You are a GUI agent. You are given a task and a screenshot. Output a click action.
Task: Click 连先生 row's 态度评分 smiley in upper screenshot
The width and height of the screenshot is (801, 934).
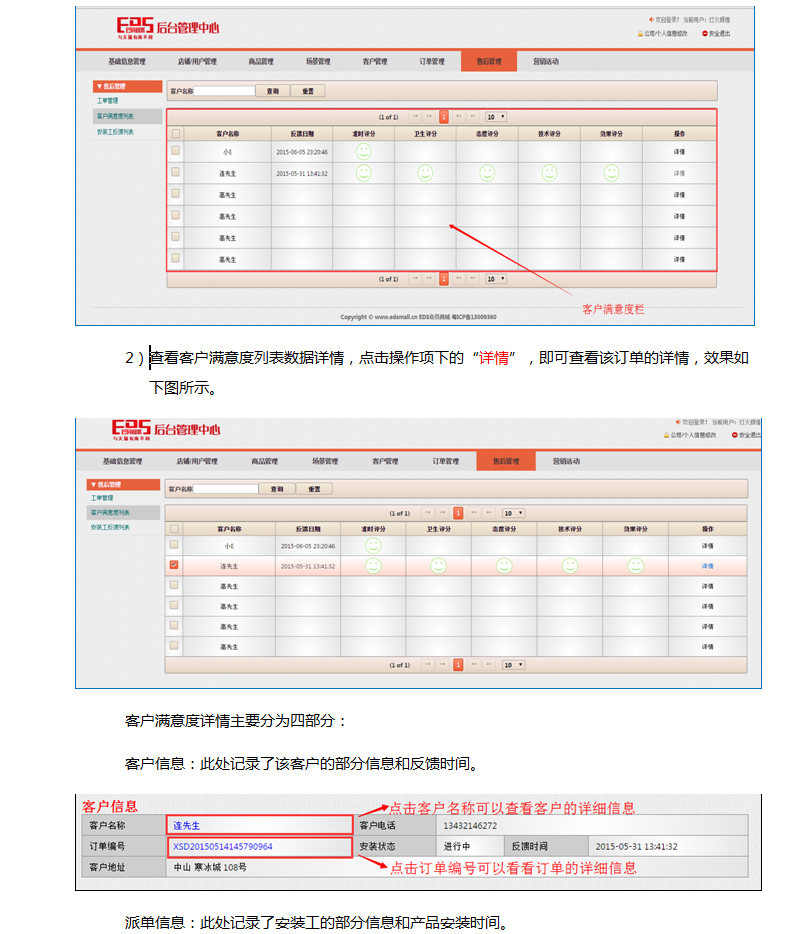pyautogui.click(x=487, y=173)
